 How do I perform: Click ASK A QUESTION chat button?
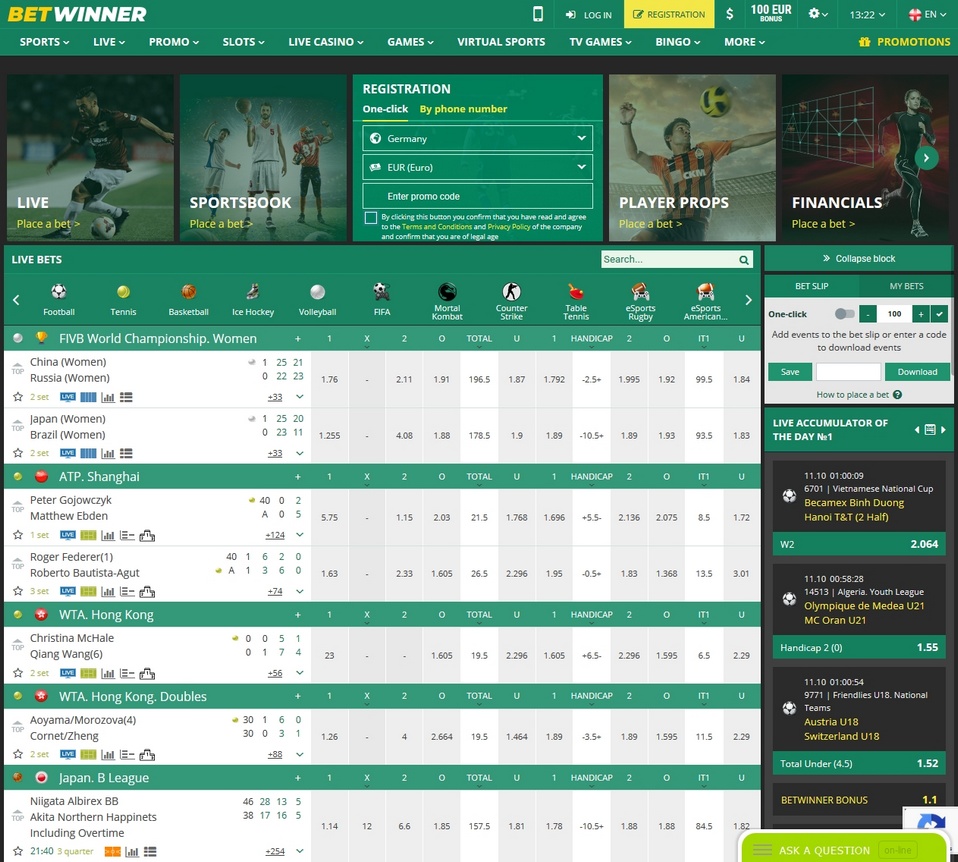tap(842, 850)
